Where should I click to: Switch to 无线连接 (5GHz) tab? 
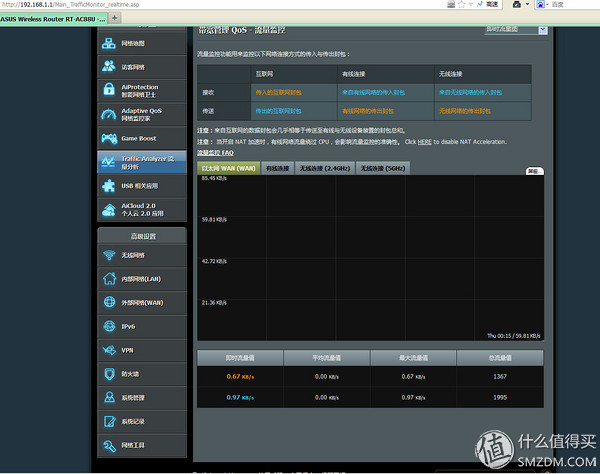pyautogui.click(x=383, y=168)
